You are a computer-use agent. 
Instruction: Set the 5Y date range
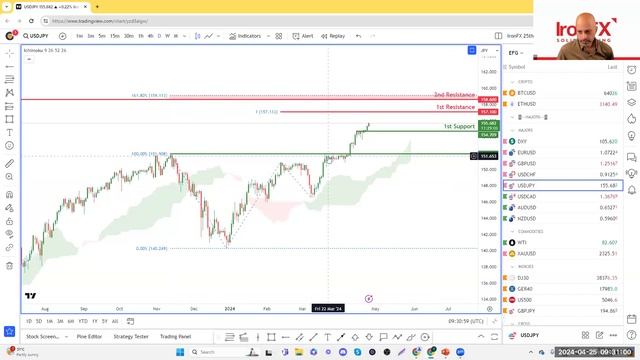click(105, 321)
